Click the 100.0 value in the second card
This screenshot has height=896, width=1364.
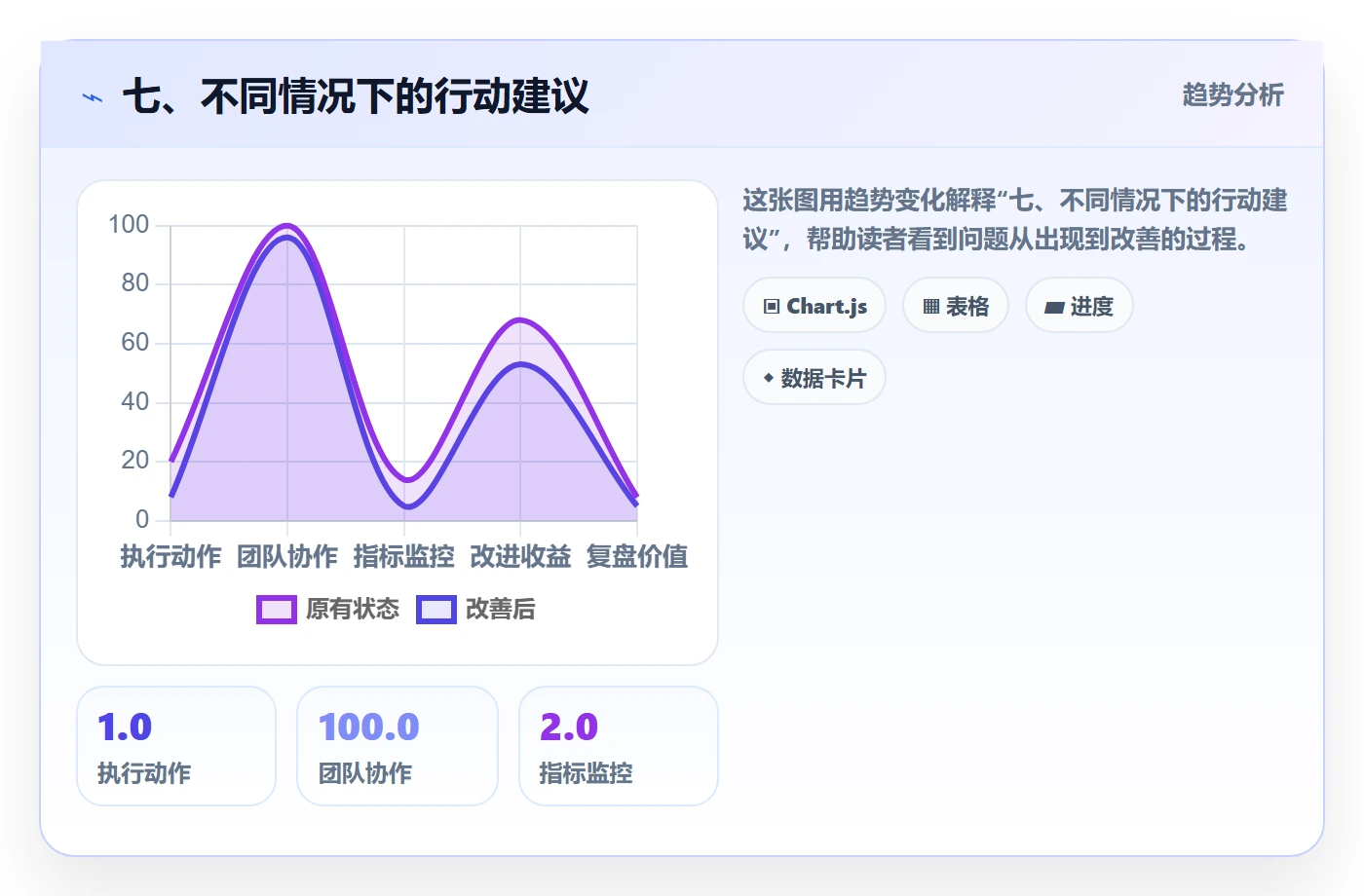tap(369, 728)
